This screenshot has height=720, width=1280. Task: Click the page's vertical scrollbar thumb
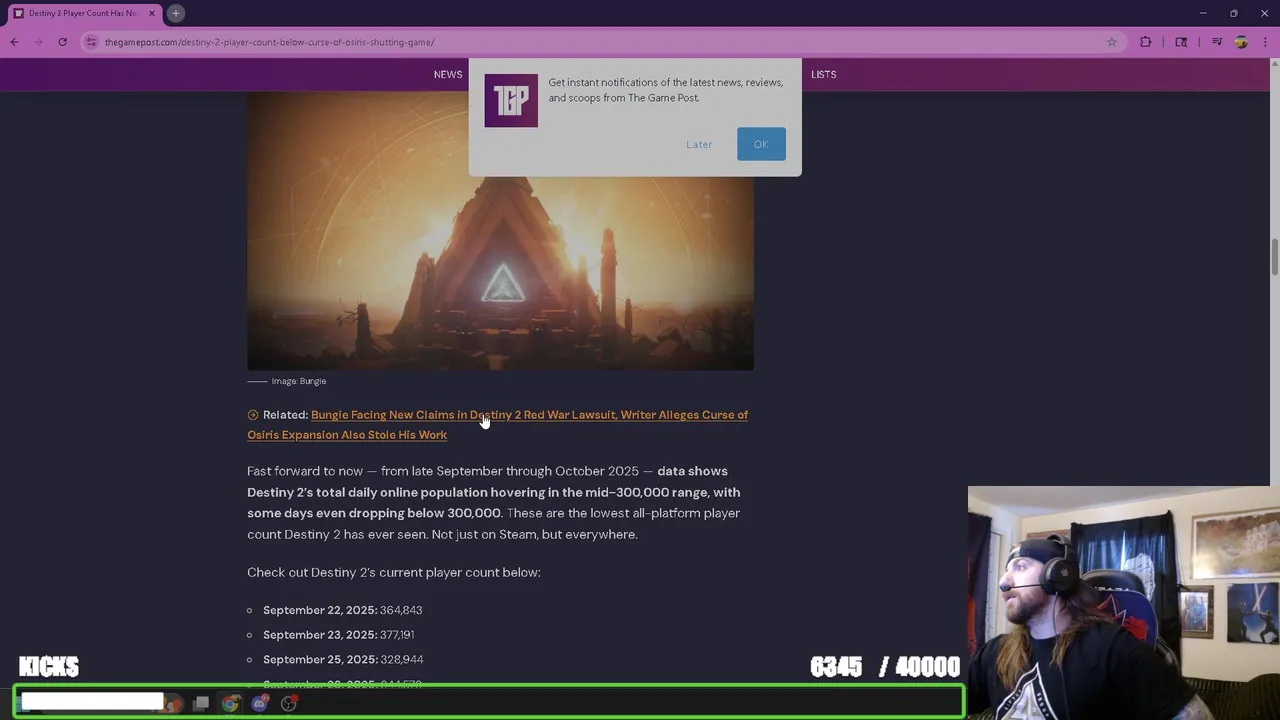pos(1275,256)
